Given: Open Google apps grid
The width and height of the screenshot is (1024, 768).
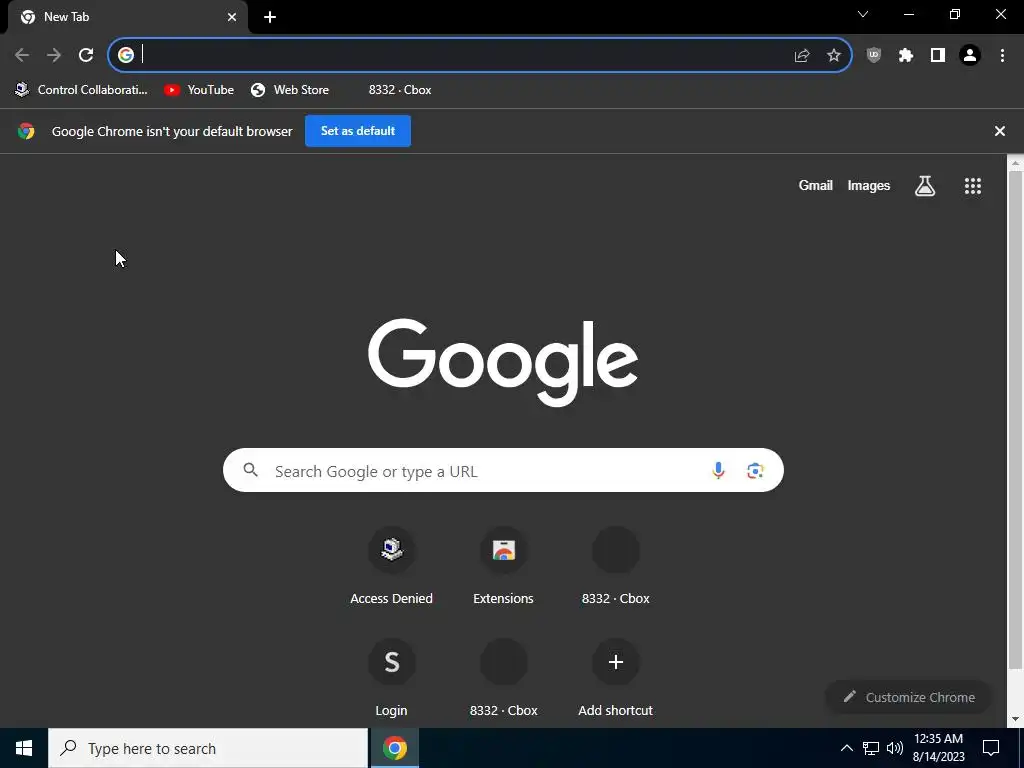Looking at the screenshot, I should 973,186.
